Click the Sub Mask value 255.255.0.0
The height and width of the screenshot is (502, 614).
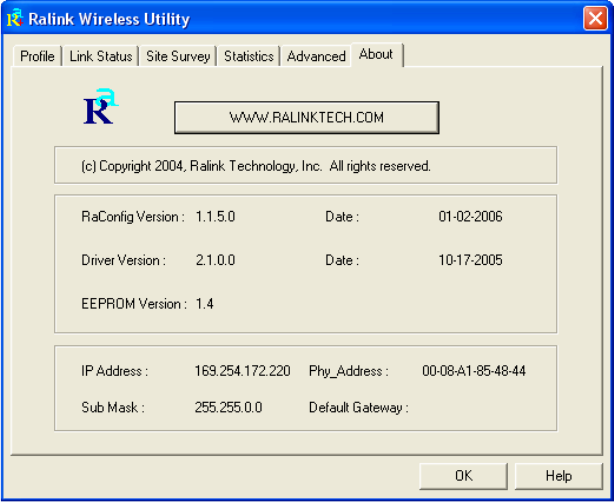[x=228, y=407]
